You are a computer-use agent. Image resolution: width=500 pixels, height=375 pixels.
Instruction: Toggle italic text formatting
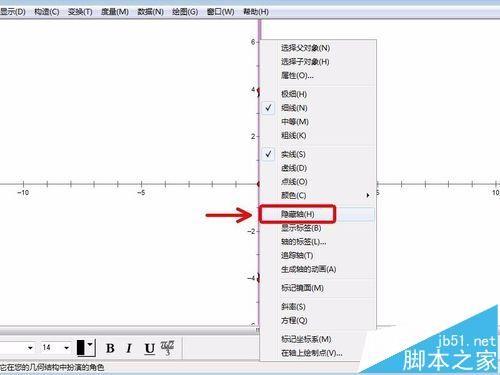(x=129, y=348)
